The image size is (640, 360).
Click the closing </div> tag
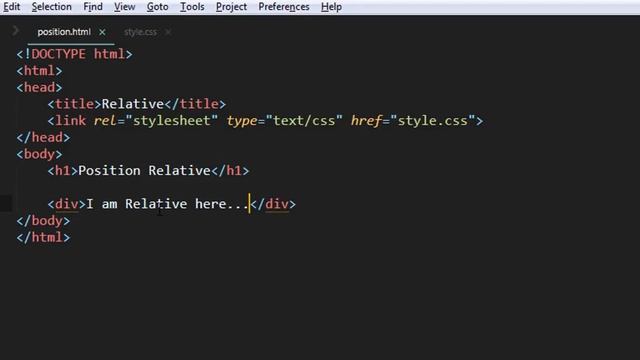[x=274, y=204]
